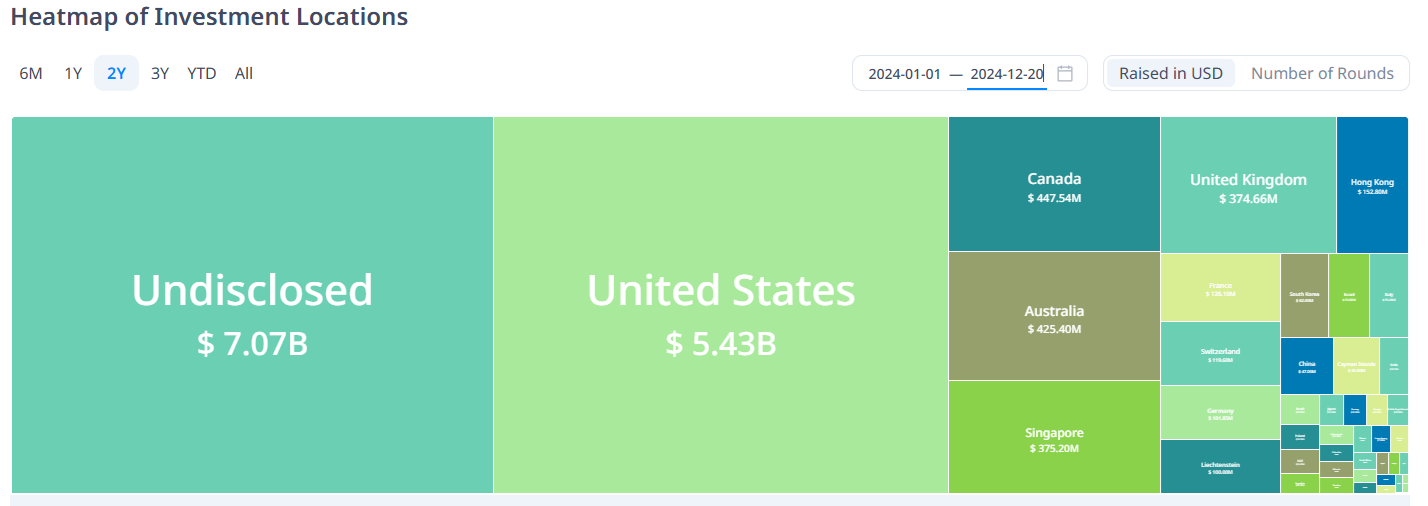This screenshot has width=1428, height=506.
Task: Click the end date 2024-12-20 field
Action: pos(1006,73)
